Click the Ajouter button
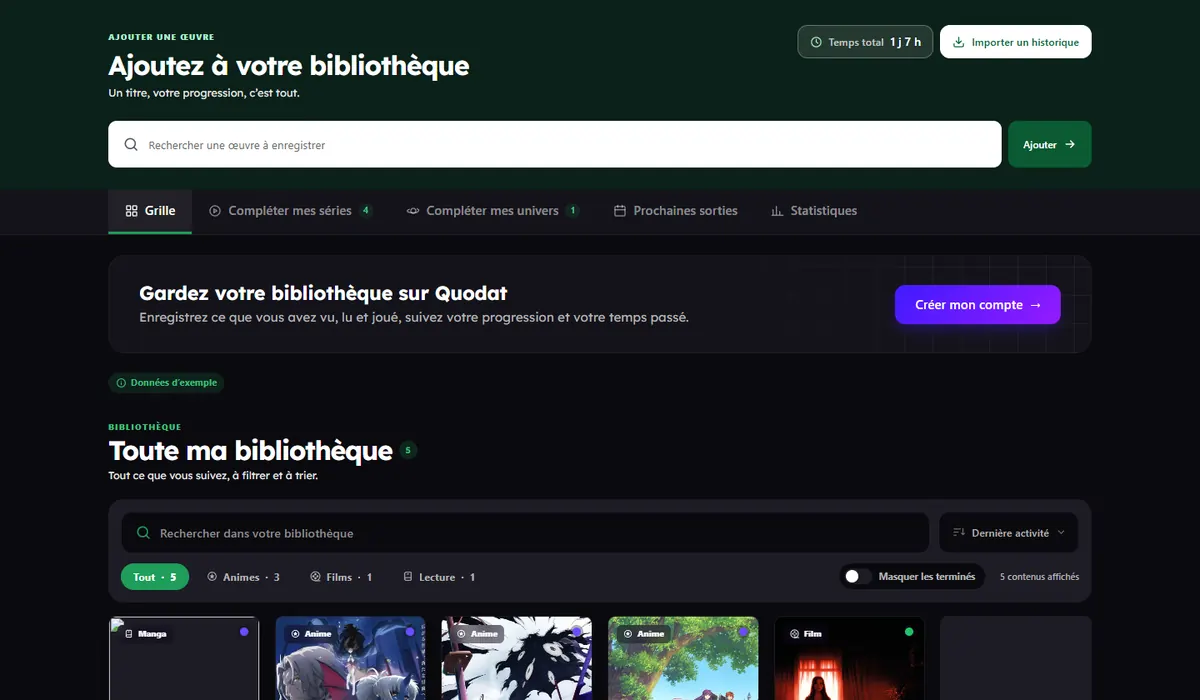Viewport: 1200px width, 700px height. coord(1050,145)
